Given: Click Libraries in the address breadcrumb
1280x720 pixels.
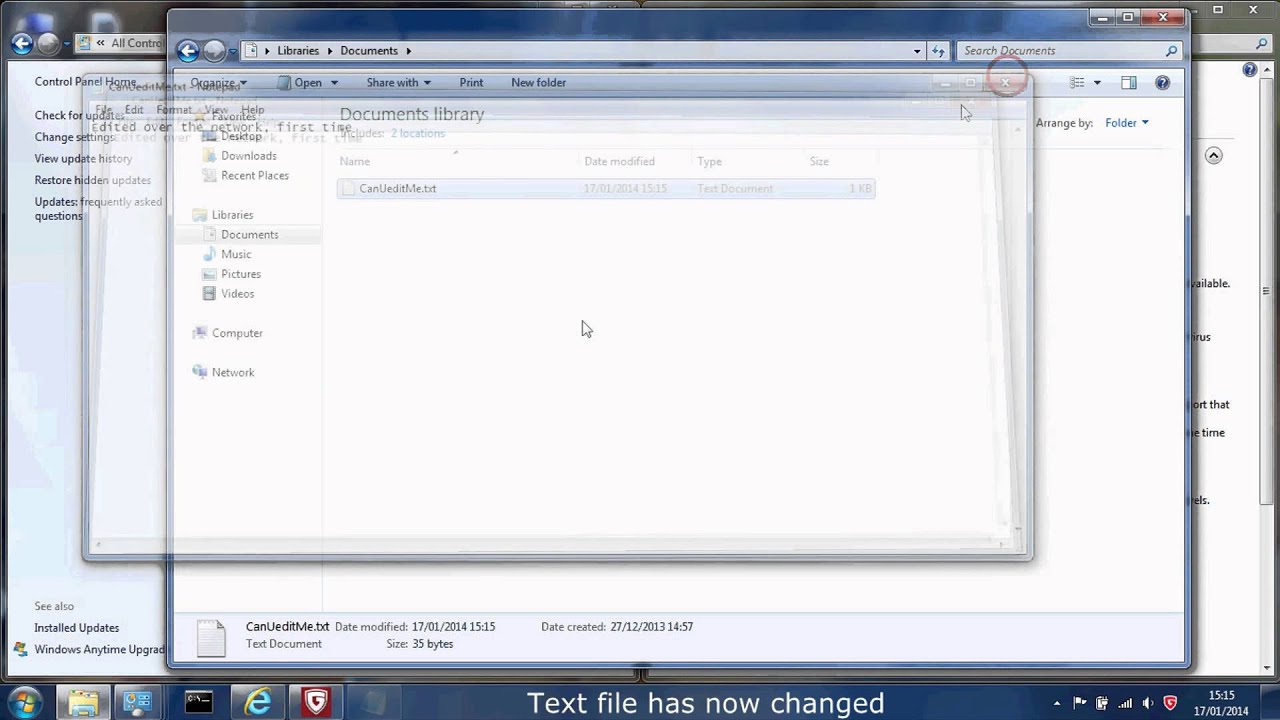Looking at the screenshot, I should 298,51.
